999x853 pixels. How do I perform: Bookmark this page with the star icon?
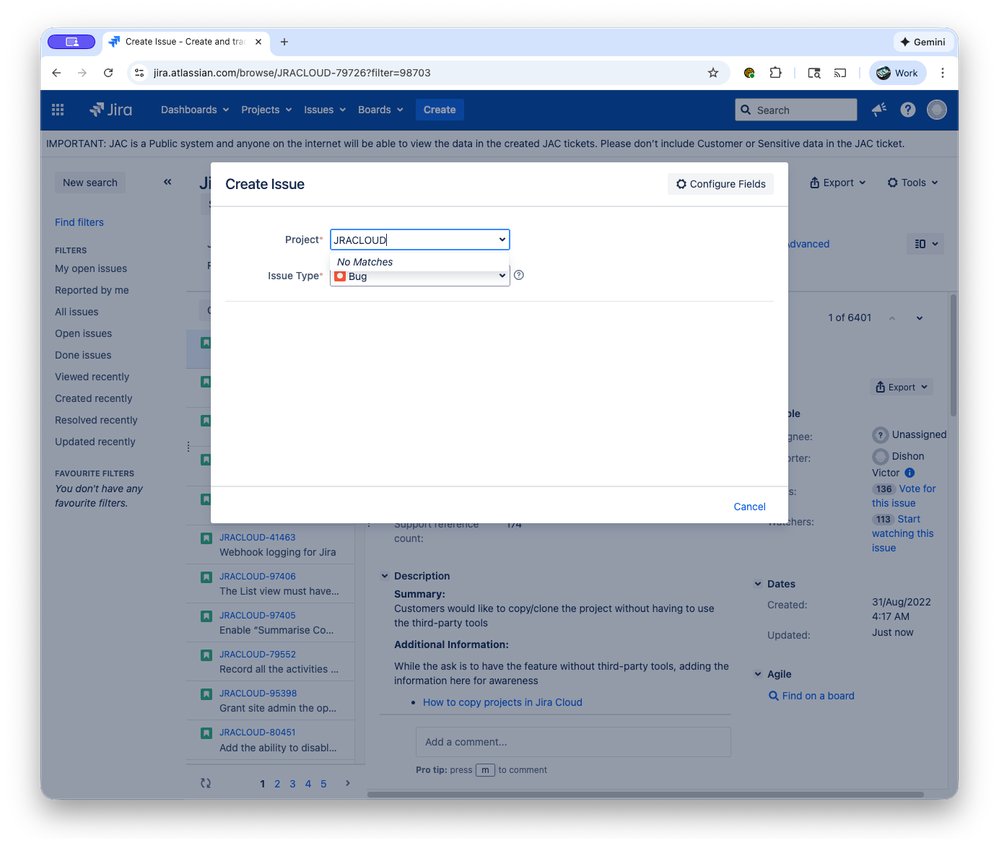[x=713, y=73]
